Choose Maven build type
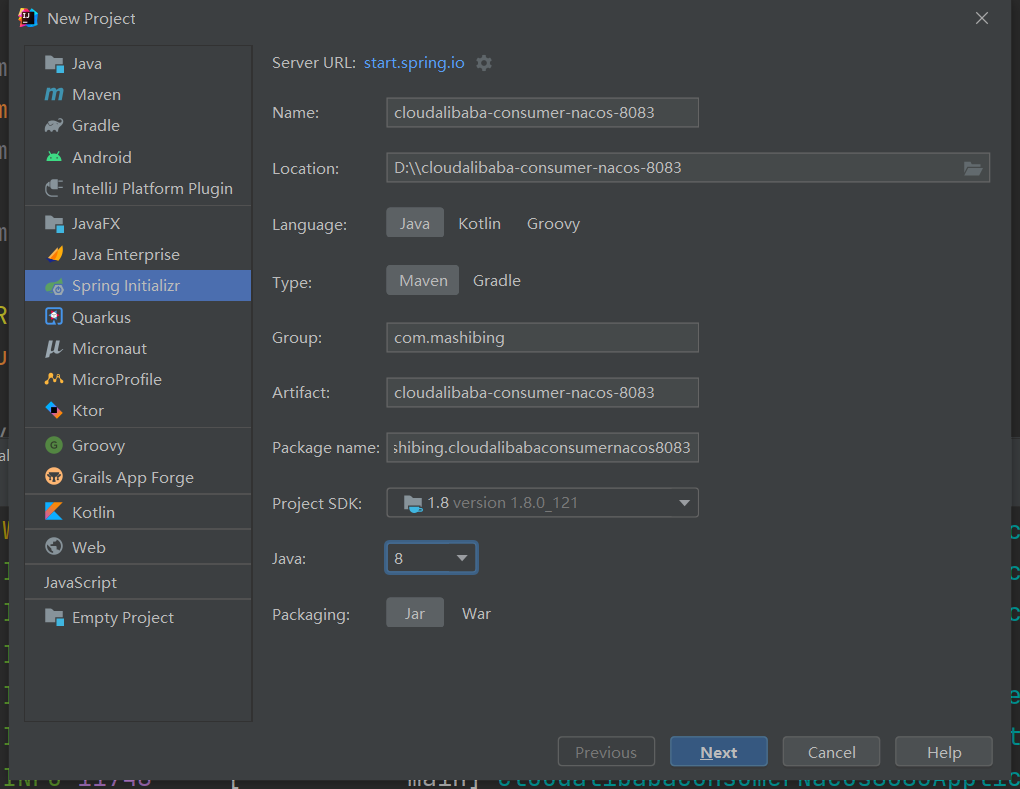The image size is (1020, 789). [423, 280]
